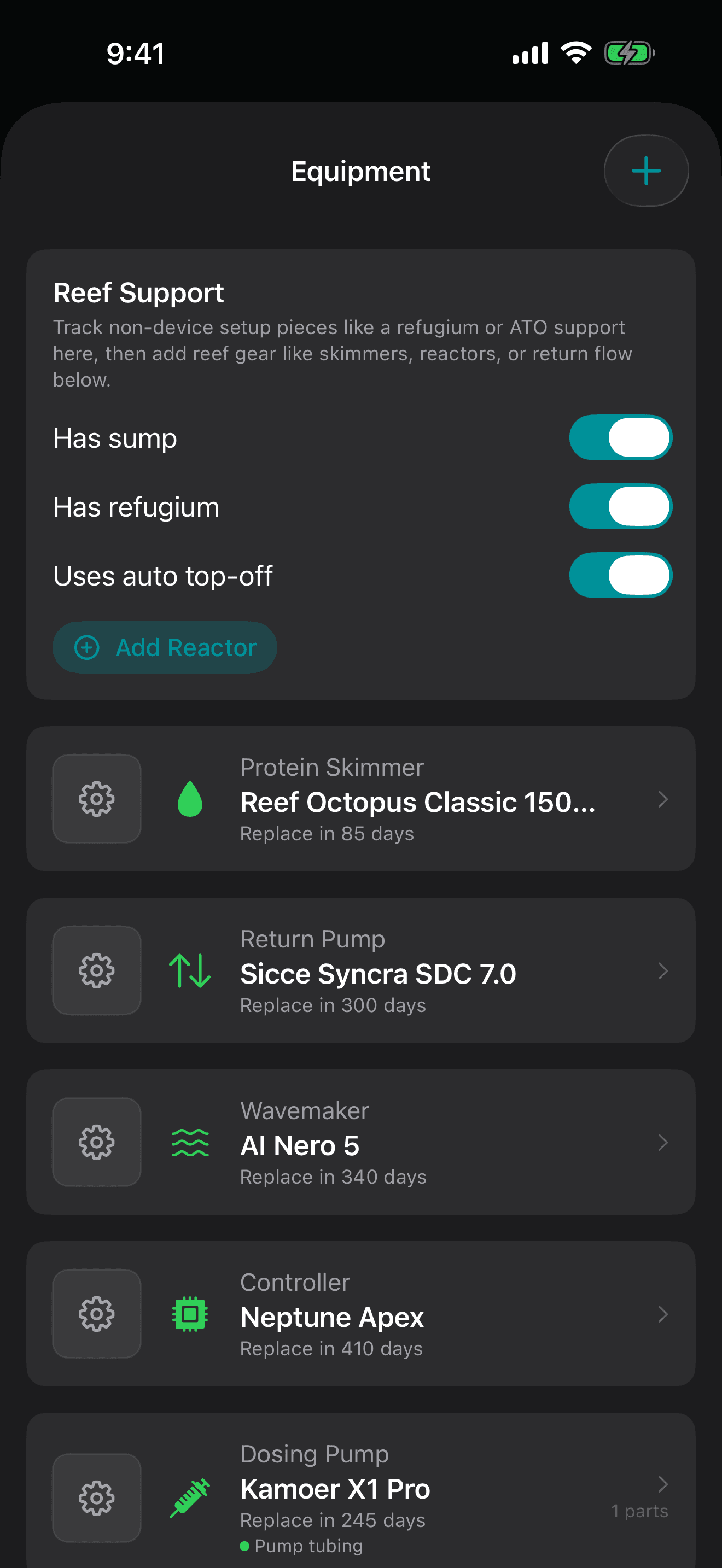Expand the AI Nero 5 chevron
Image resolution: width=722 pixels, height=1568 pixels.
pyautogui.click(x=663, y=1142)
